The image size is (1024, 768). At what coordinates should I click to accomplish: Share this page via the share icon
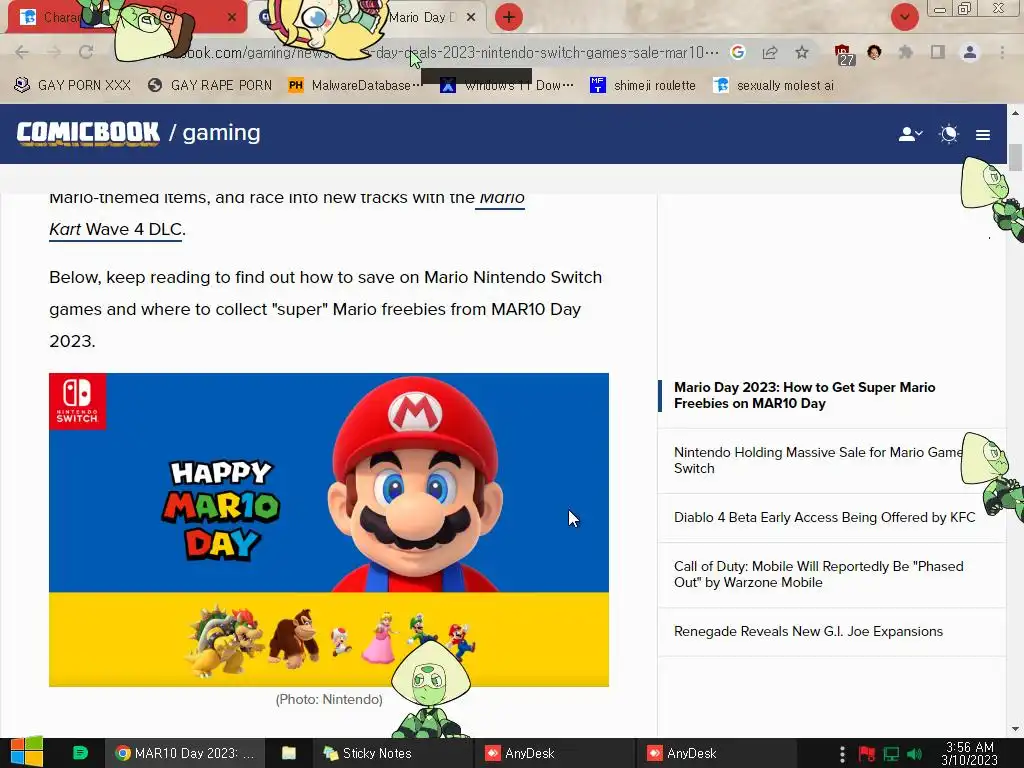[770, 52]
